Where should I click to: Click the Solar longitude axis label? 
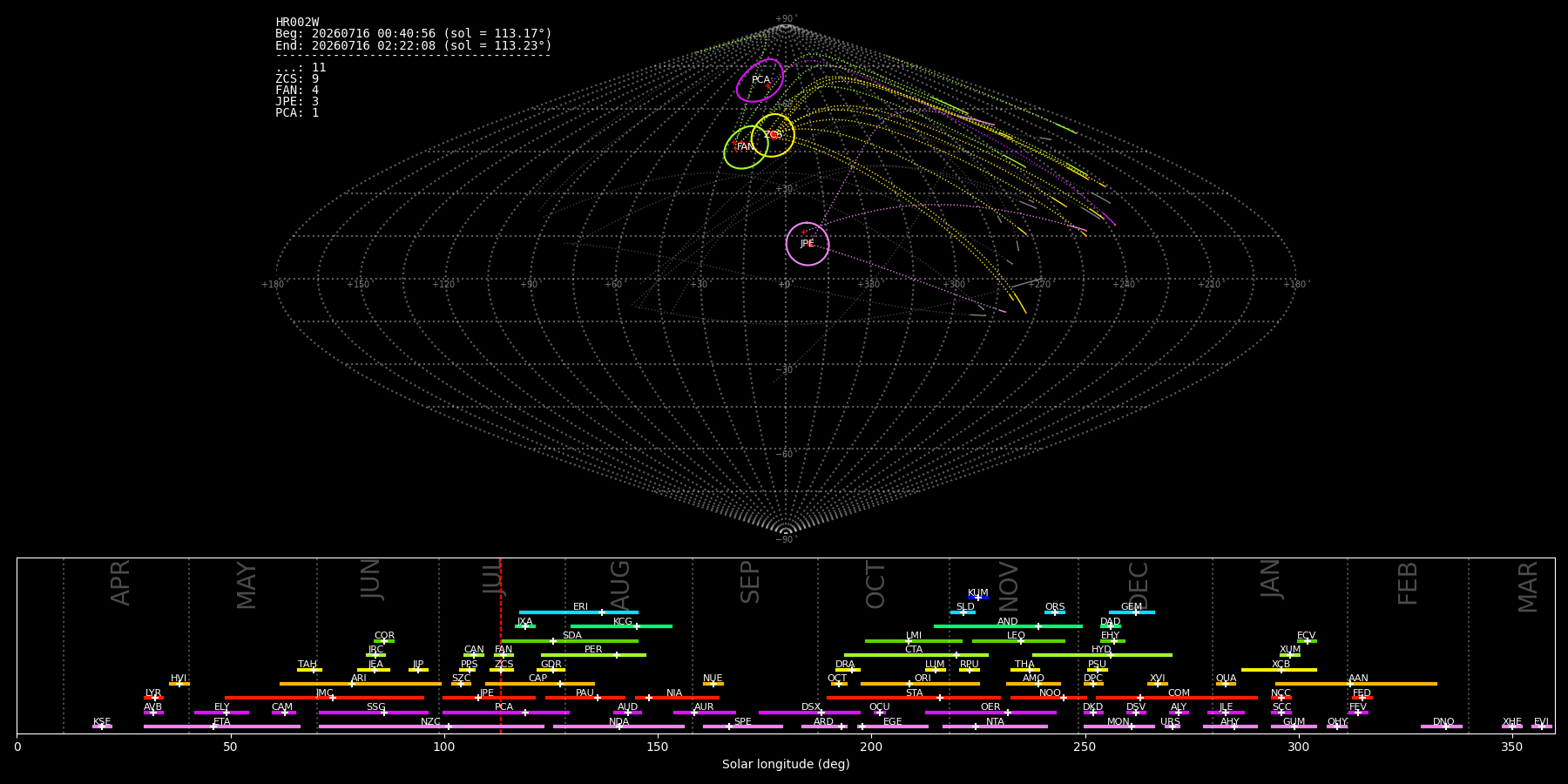point(786,765)
